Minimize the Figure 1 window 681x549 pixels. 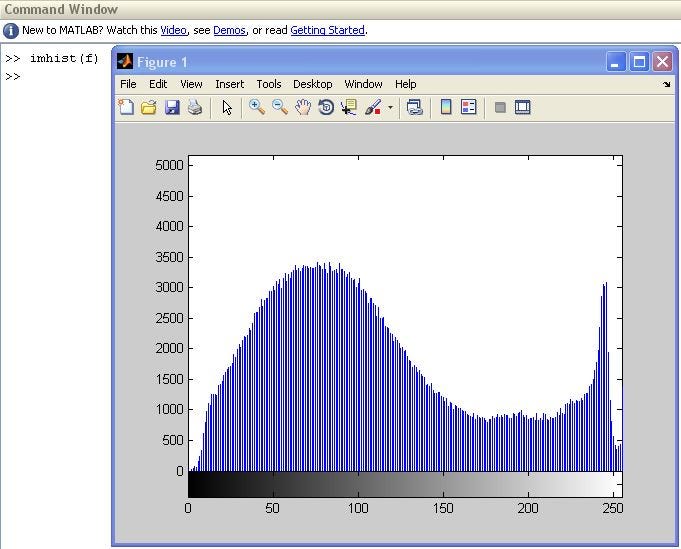tap(616, 62)
